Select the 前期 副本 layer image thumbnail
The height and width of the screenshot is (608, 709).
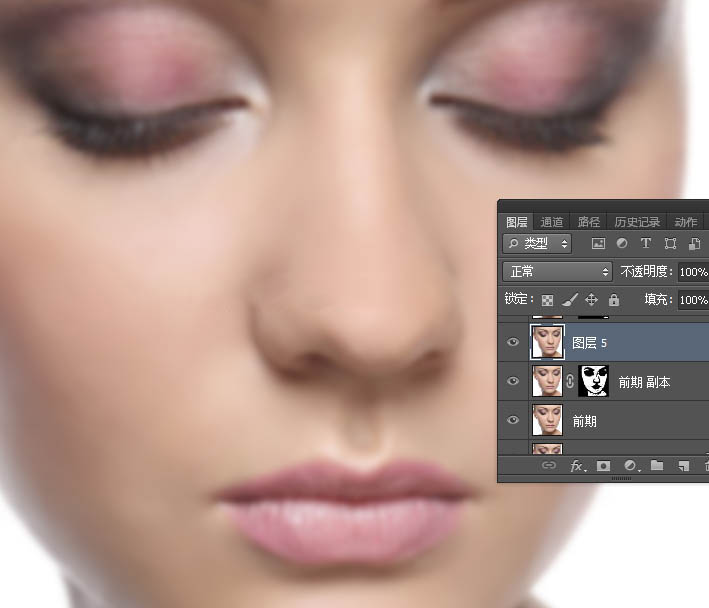tap(547, 381)
